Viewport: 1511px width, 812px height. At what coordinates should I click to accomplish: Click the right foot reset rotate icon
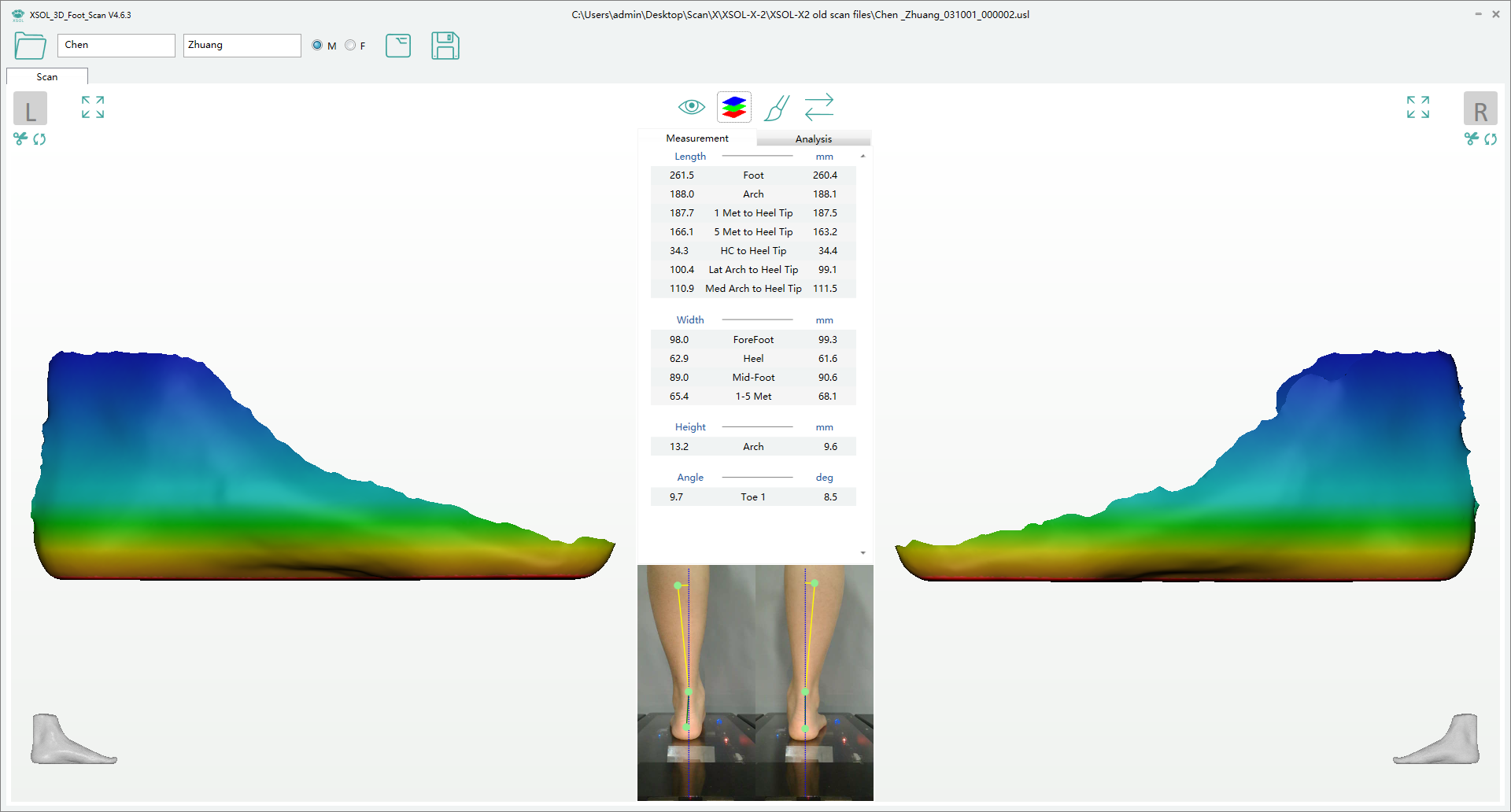(1491, 139)
